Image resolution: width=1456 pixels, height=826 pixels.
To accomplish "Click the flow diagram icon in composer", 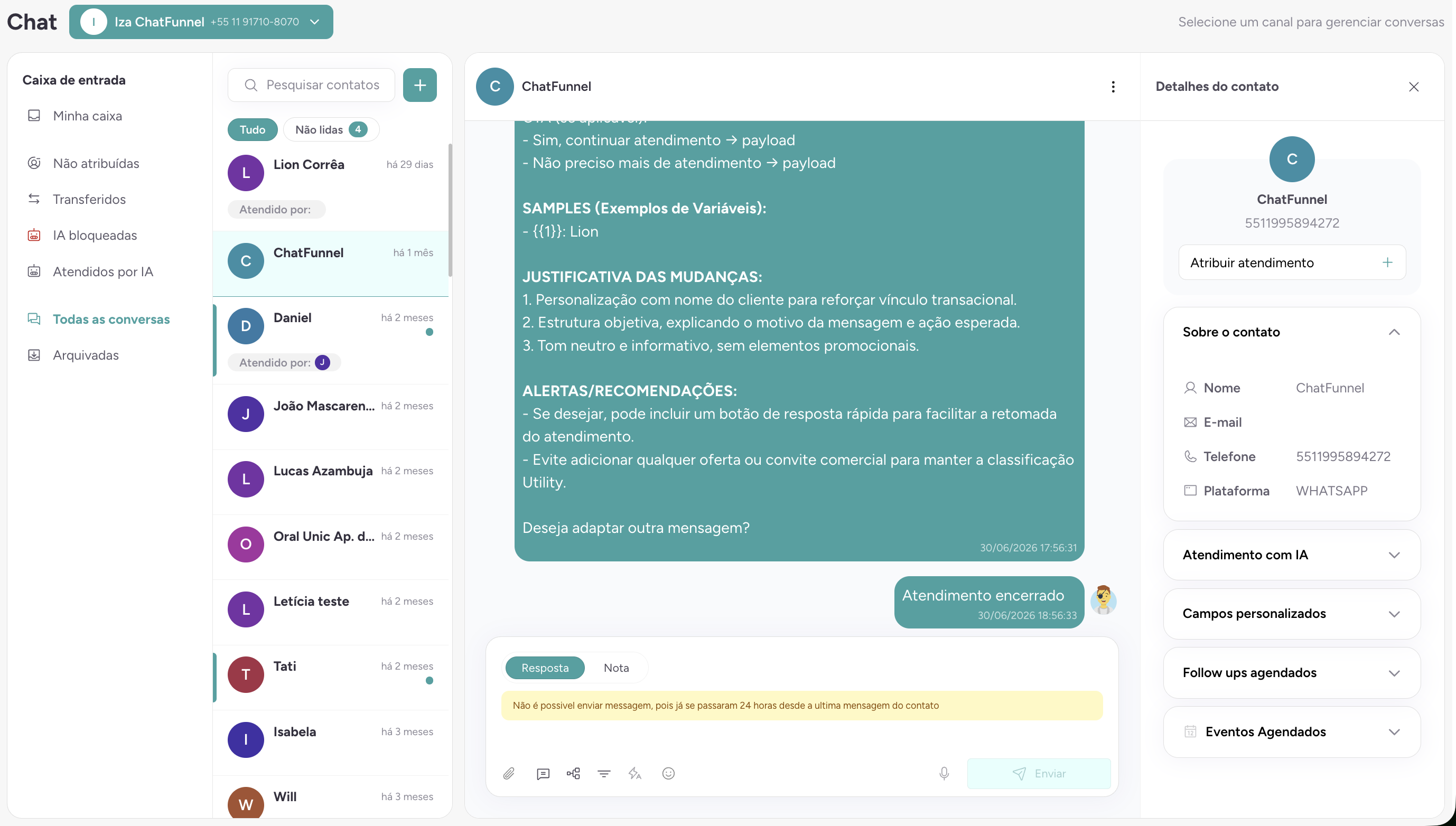I will click(x=573, y=773).
